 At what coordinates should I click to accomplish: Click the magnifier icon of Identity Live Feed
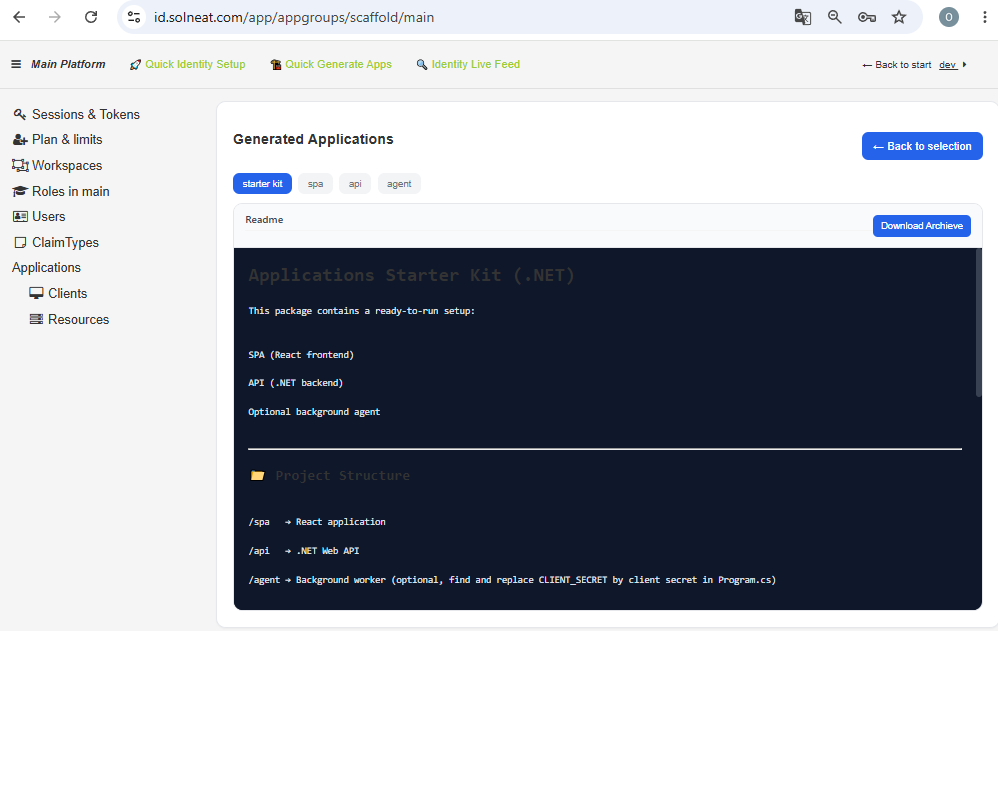(x=421, y=65)
